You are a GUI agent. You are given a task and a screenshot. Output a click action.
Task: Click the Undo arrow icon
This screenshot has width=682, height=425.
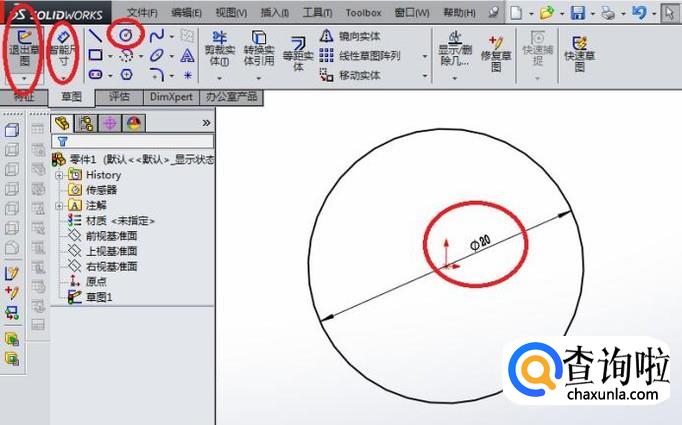click(x=639, y=13)
